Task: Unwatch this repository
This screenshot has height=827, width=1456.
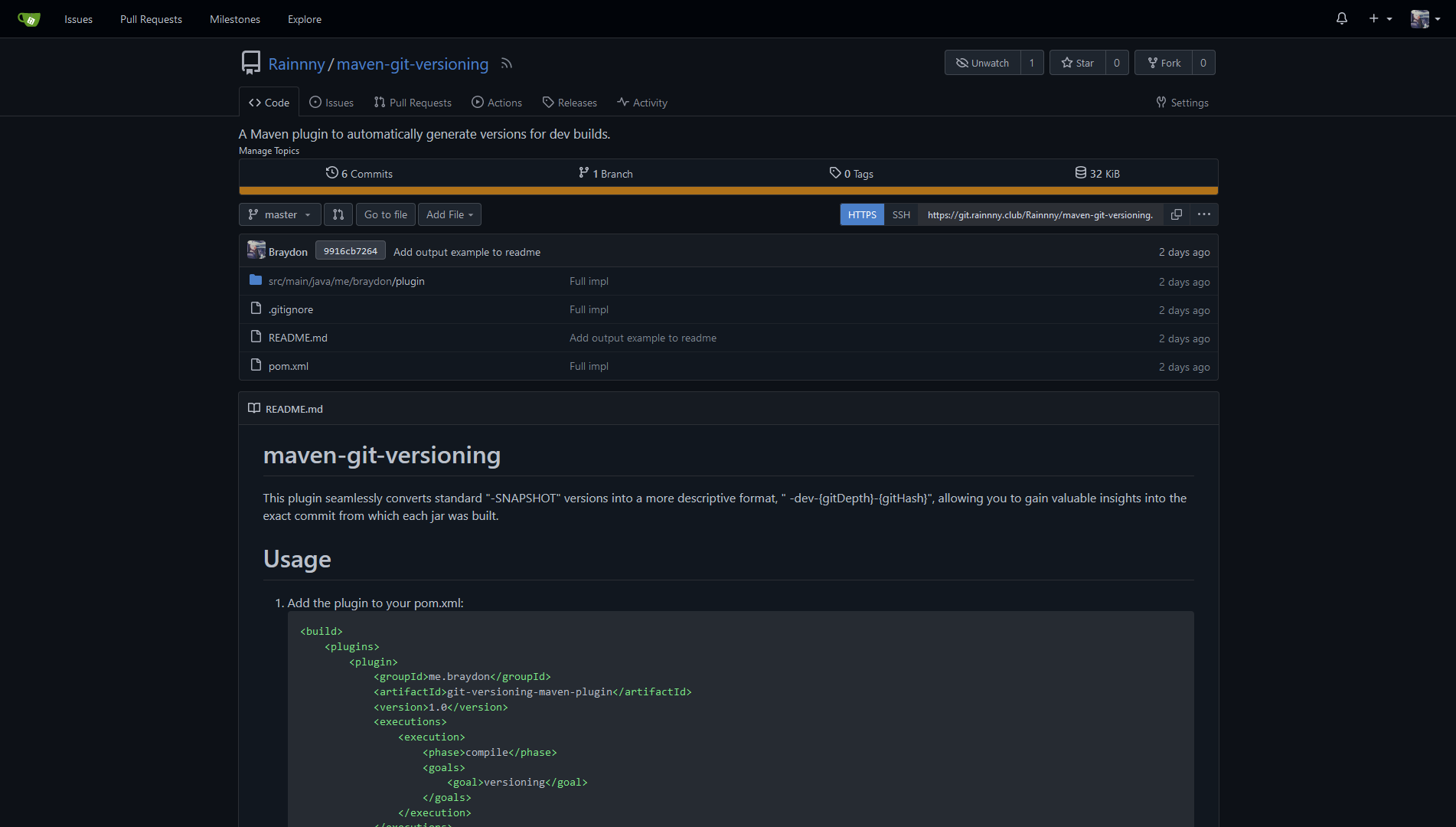Action: tap(982, 62)
